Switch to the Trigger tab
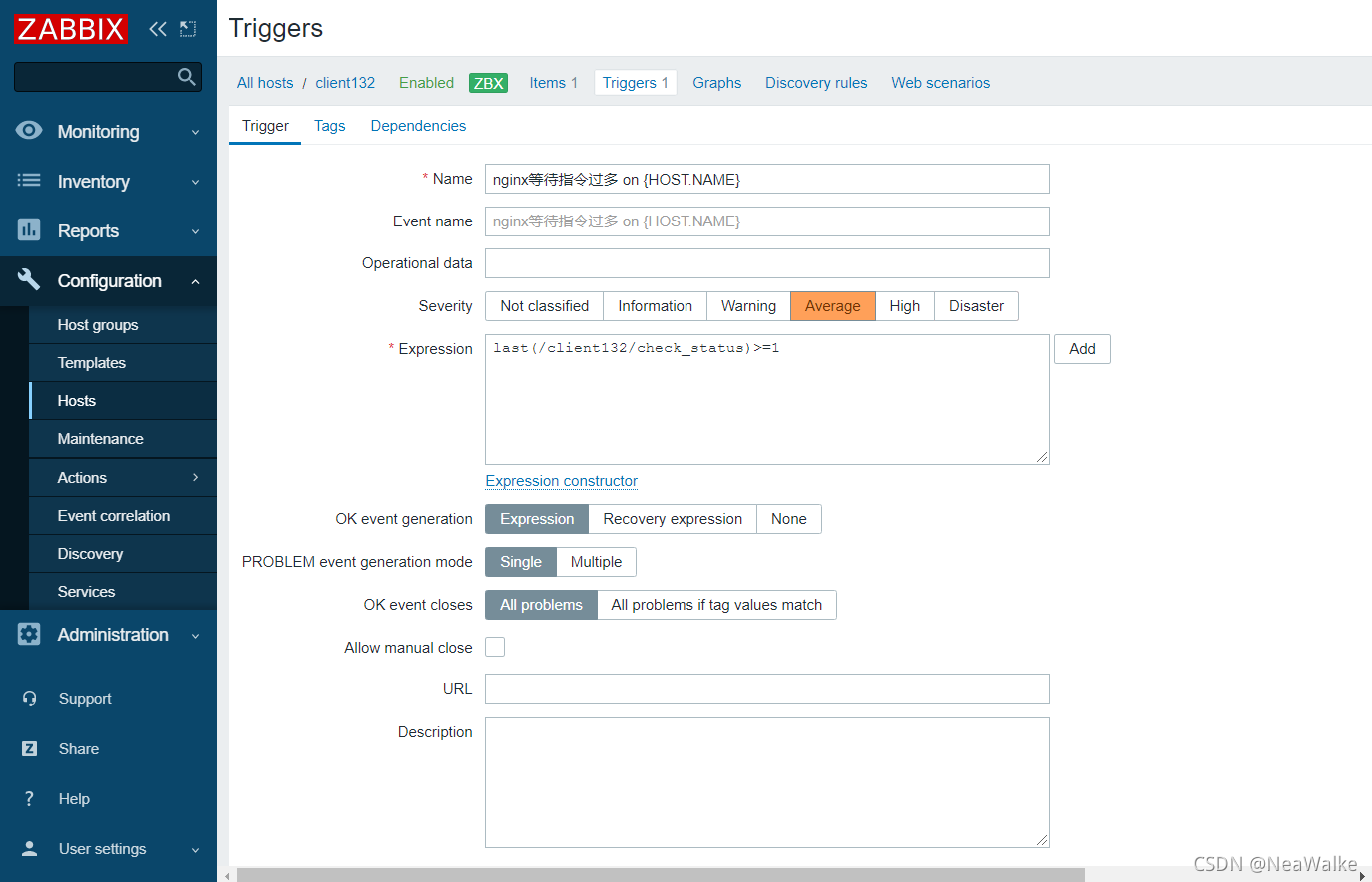This screenshot has height=882, width=1372. (x=265, y=126)
